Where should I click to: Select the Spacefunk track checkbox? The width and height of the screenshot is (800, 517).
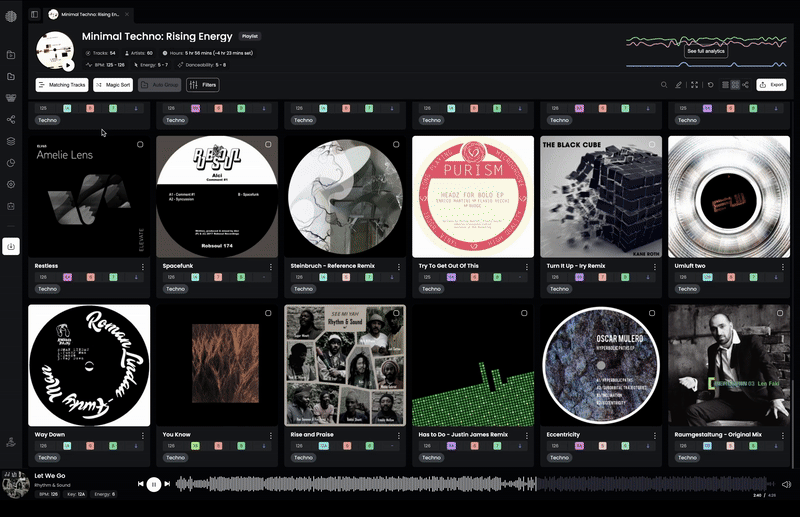coord(268,144)
